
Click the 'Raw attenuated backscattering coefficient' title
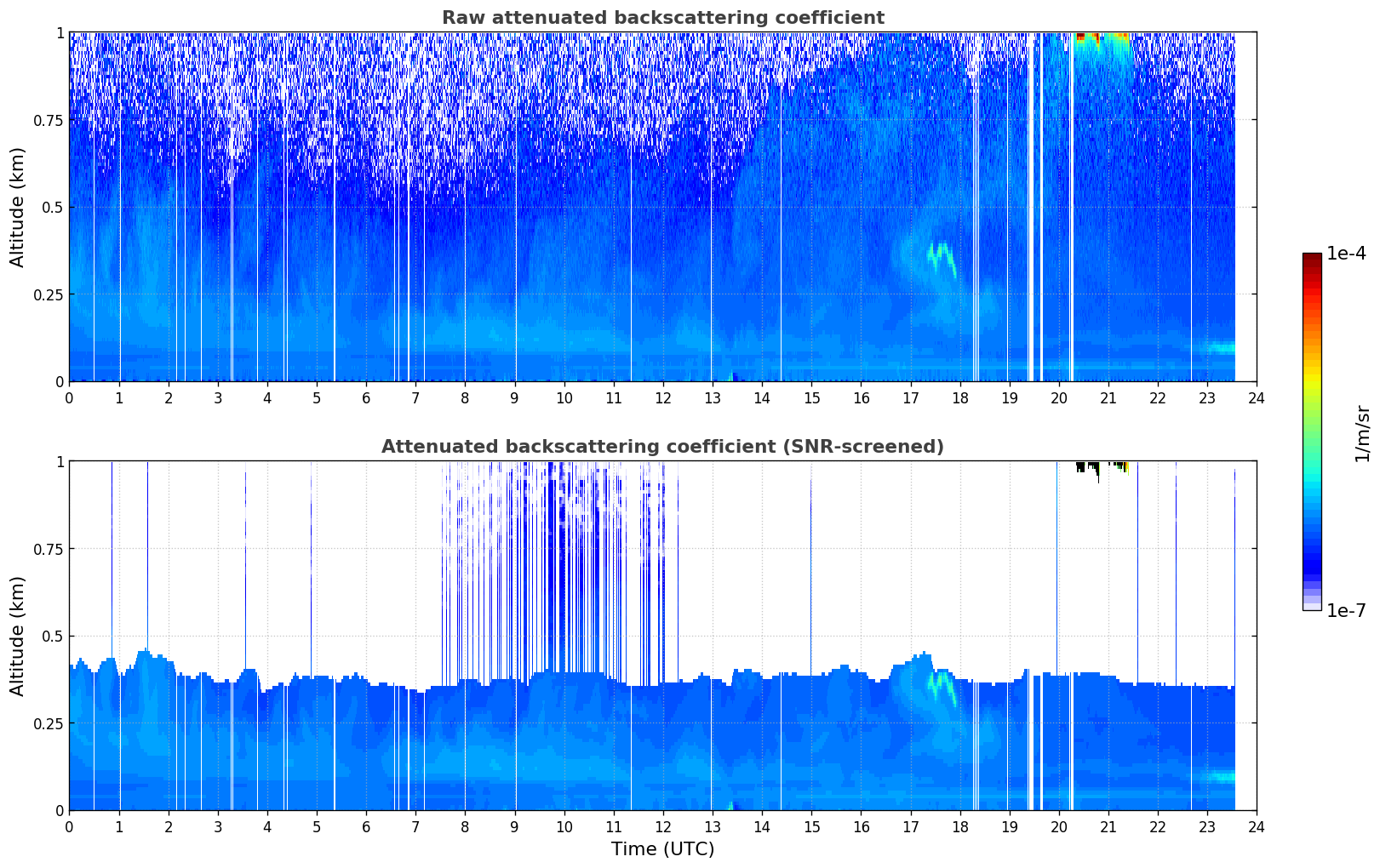tap(662, 18)
